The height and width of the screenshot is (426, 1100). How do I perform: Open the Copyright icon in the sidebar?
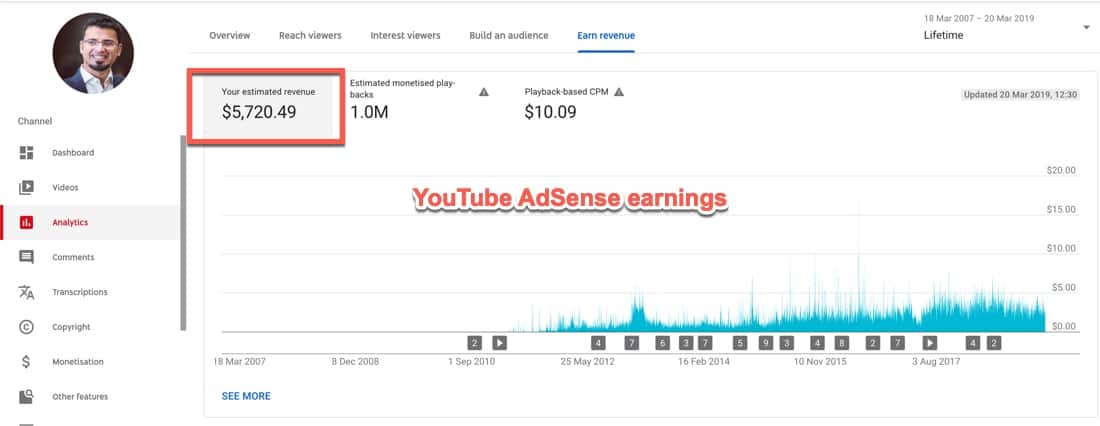pos(26,327)
